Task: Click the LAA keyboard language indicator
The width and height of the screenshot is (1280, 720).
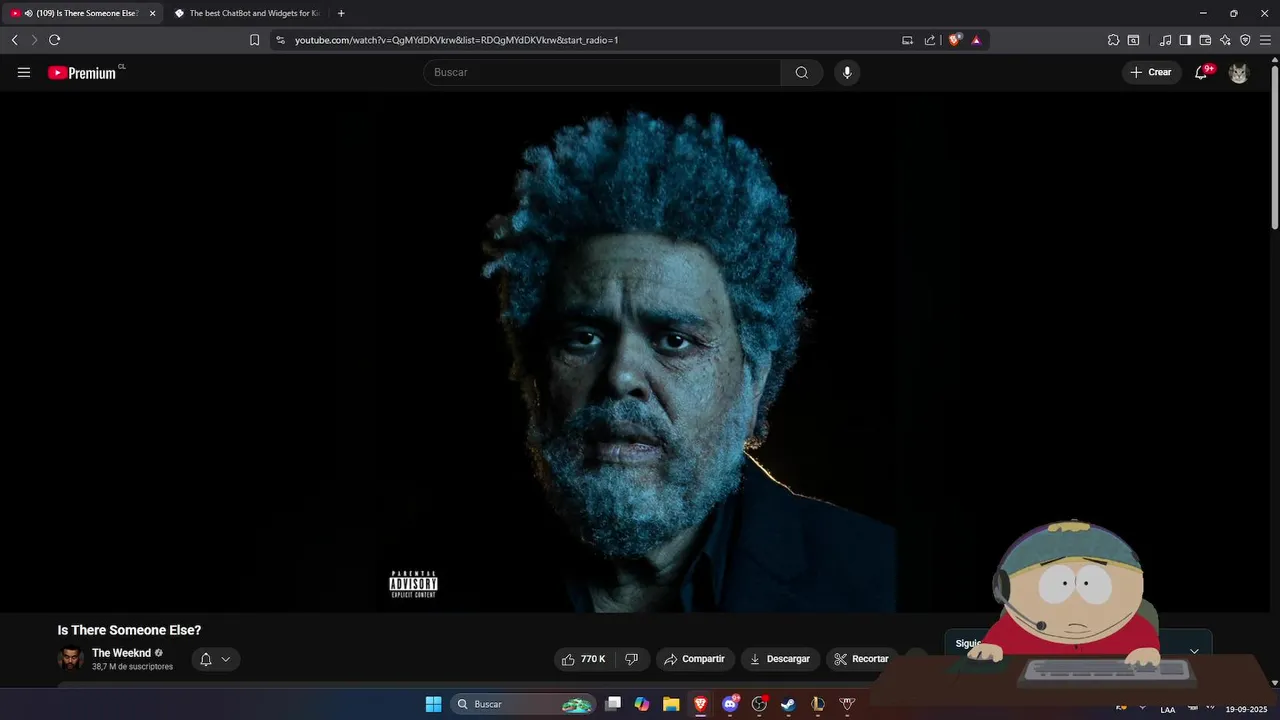Action: 1168,710
